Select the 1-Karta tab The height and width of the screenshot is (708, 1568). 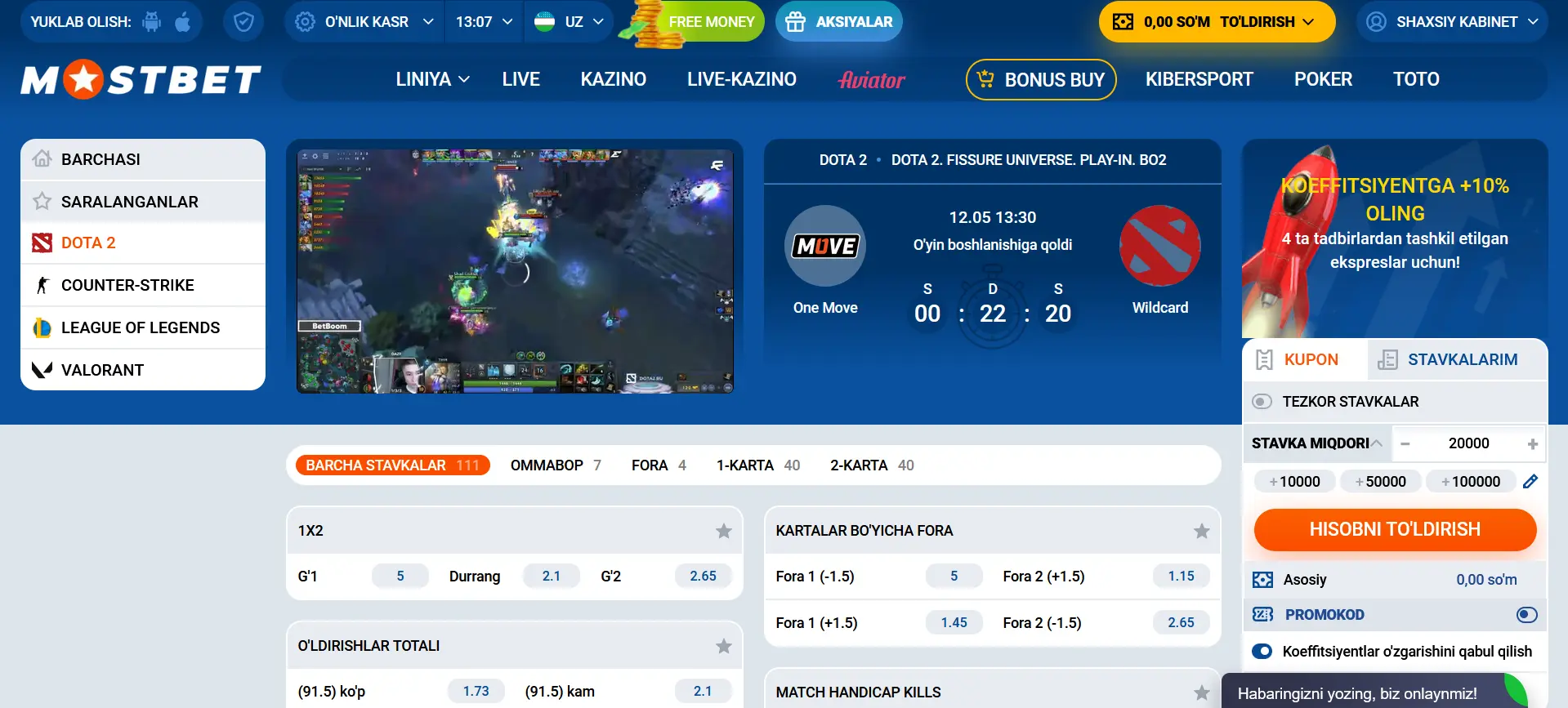[x=758, y=465]
